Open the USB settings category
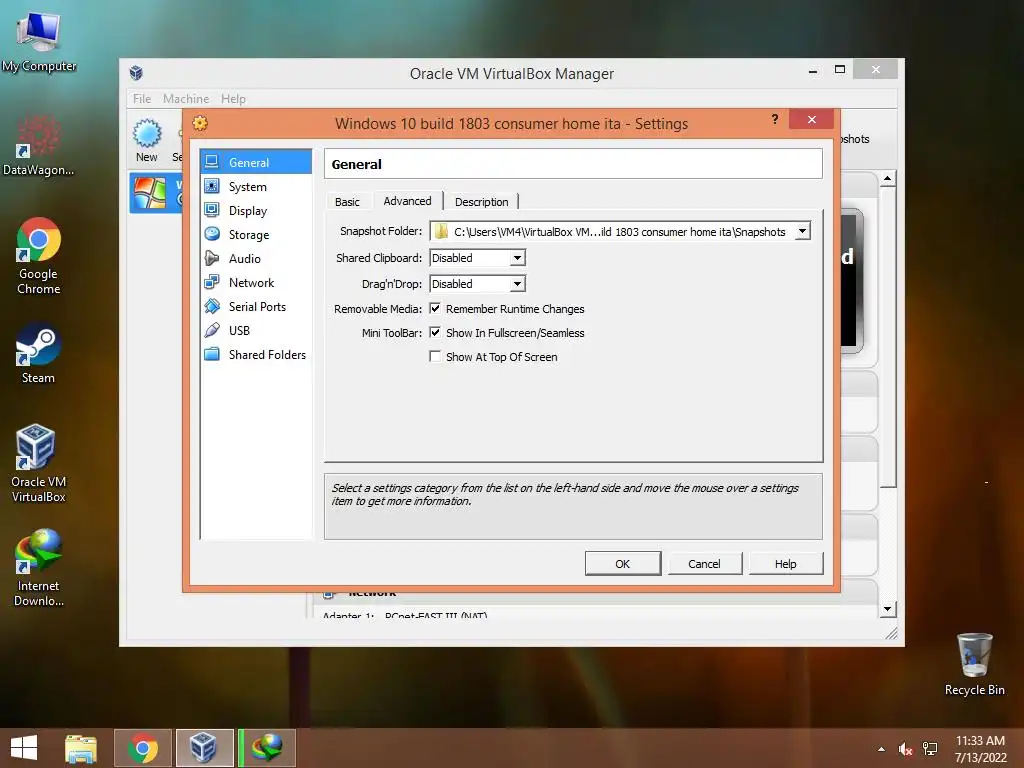1024x768 pixels. (x=256, y=330)
